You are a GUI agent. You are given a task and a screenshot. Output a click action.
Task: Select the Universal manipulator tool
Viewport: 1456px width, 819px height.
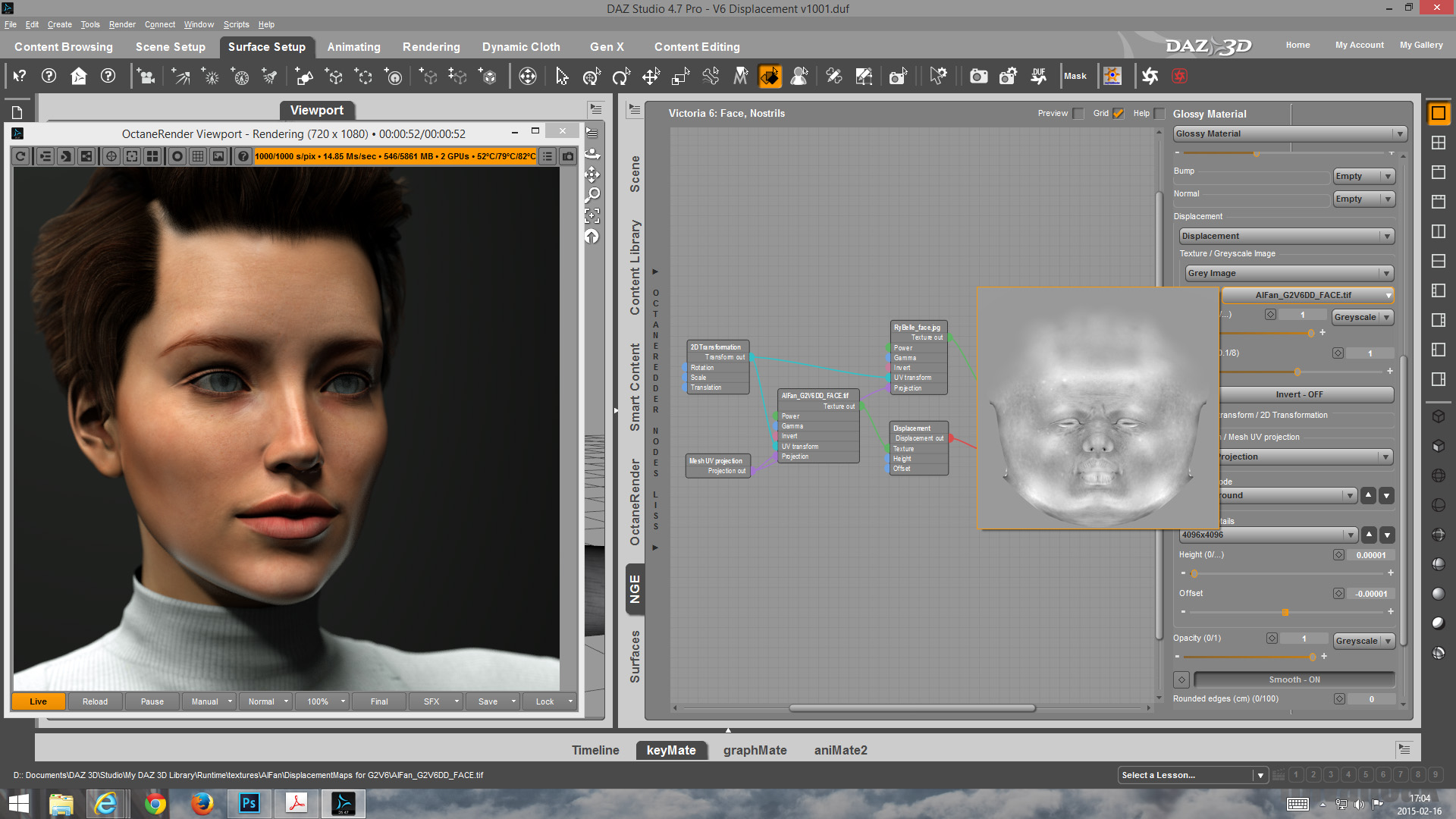point(591,76)
